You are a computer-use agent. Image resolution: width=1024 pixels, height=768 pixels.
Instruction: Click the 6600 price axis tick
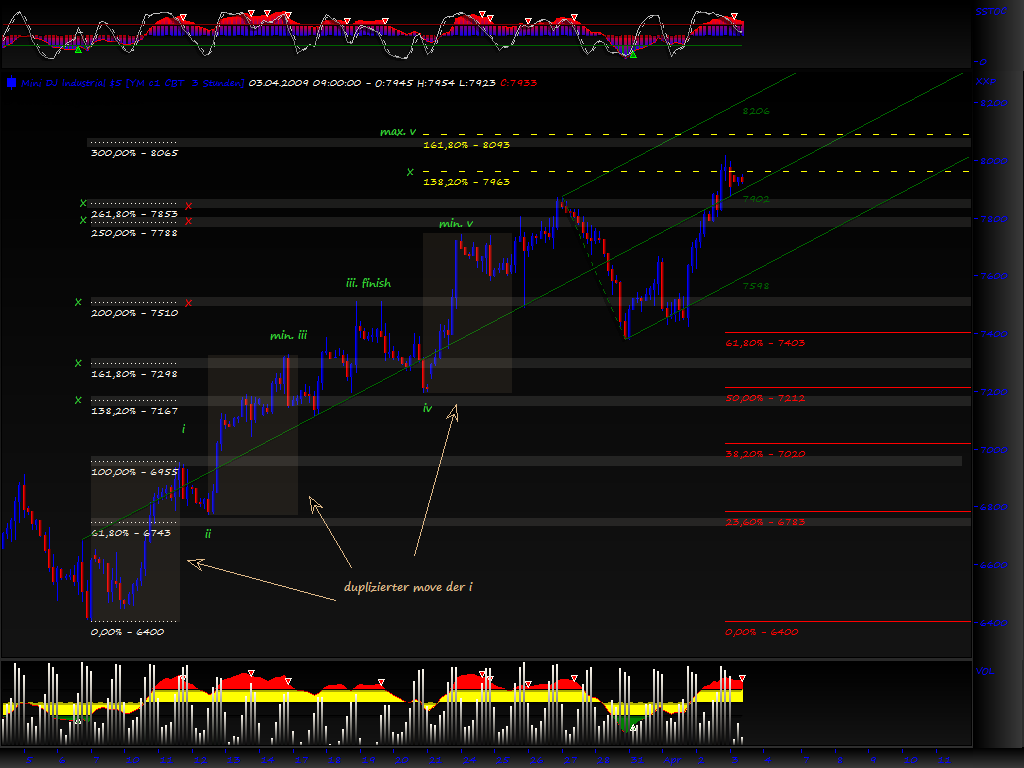[x=993, y=565]
